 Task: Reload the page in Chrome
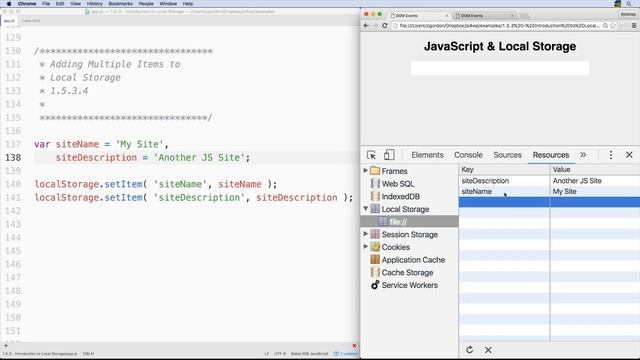coord(384,25)
